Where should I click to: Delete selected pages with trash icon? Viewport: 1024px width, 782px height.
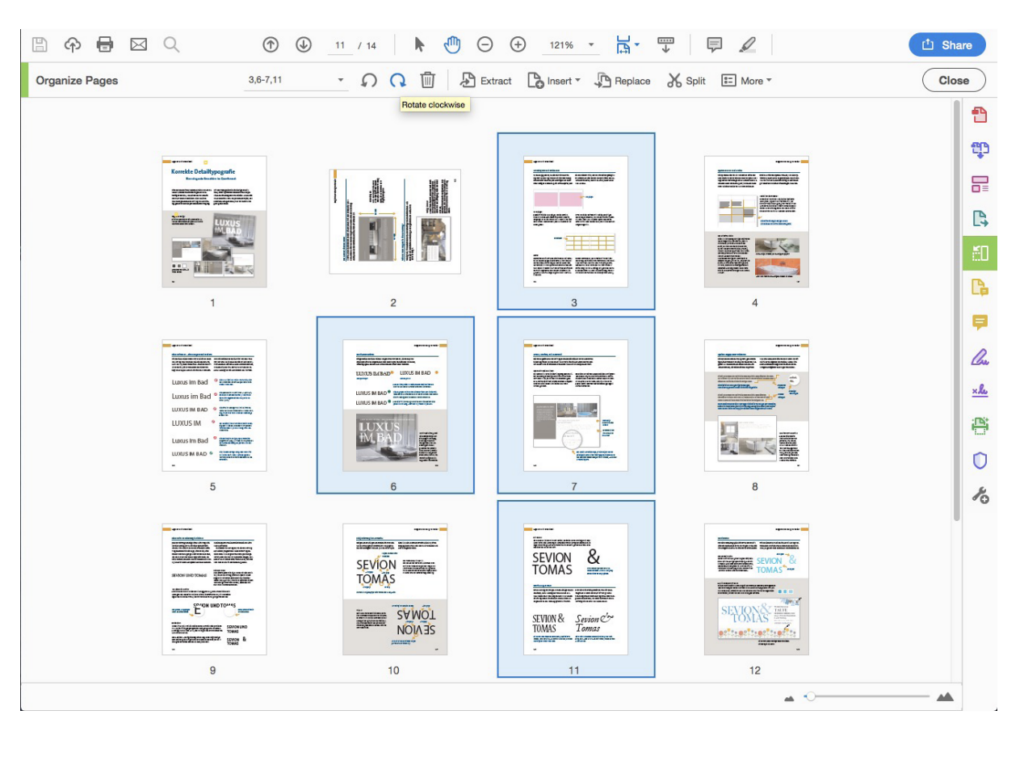(x=427, y=81)
